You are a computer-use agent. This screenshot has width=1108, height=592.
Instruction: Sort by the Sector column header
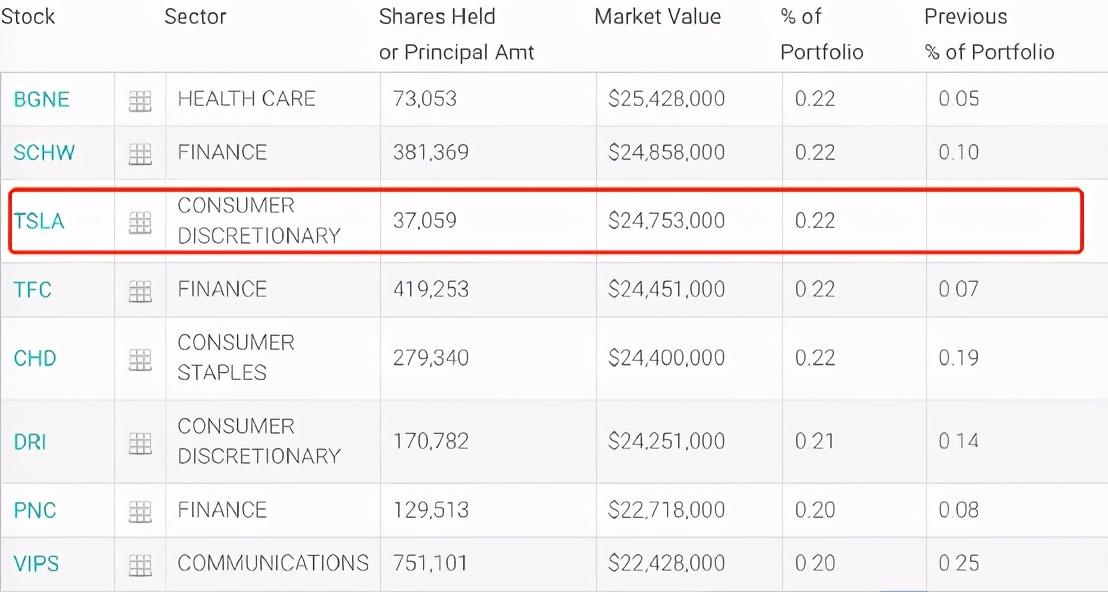coord(195,17)
